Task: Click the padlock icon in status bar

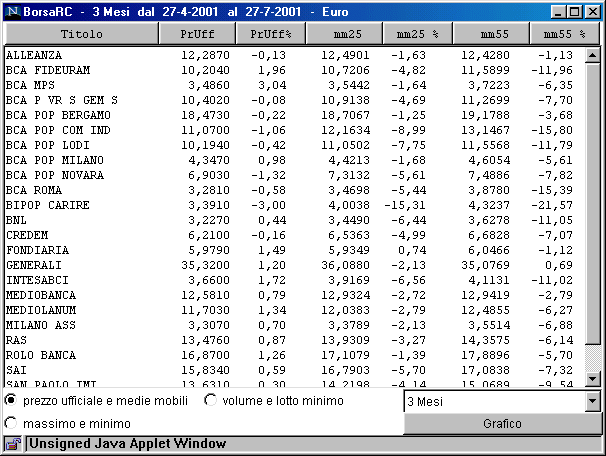Action: coord(13,444)
